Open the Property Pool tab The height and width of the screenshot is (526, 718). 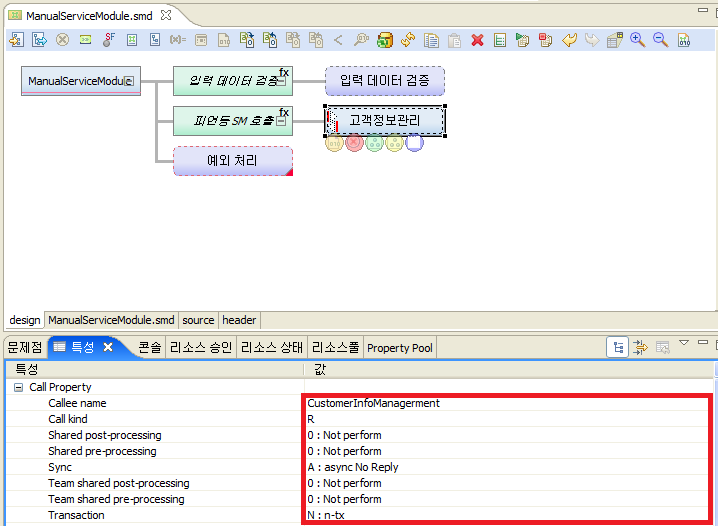point(400,348)
